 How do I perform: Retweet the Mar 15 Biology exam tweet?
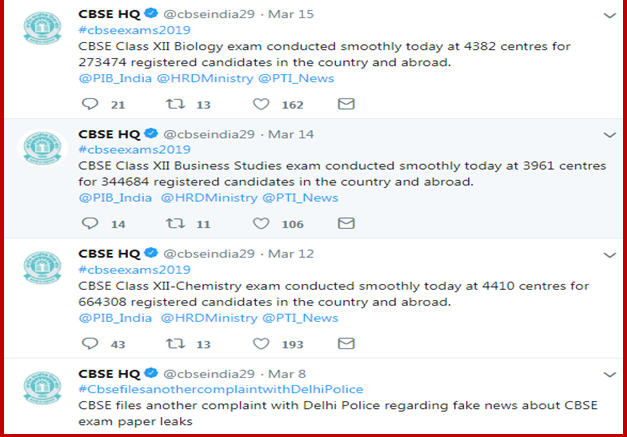click(x=176, y=104)
